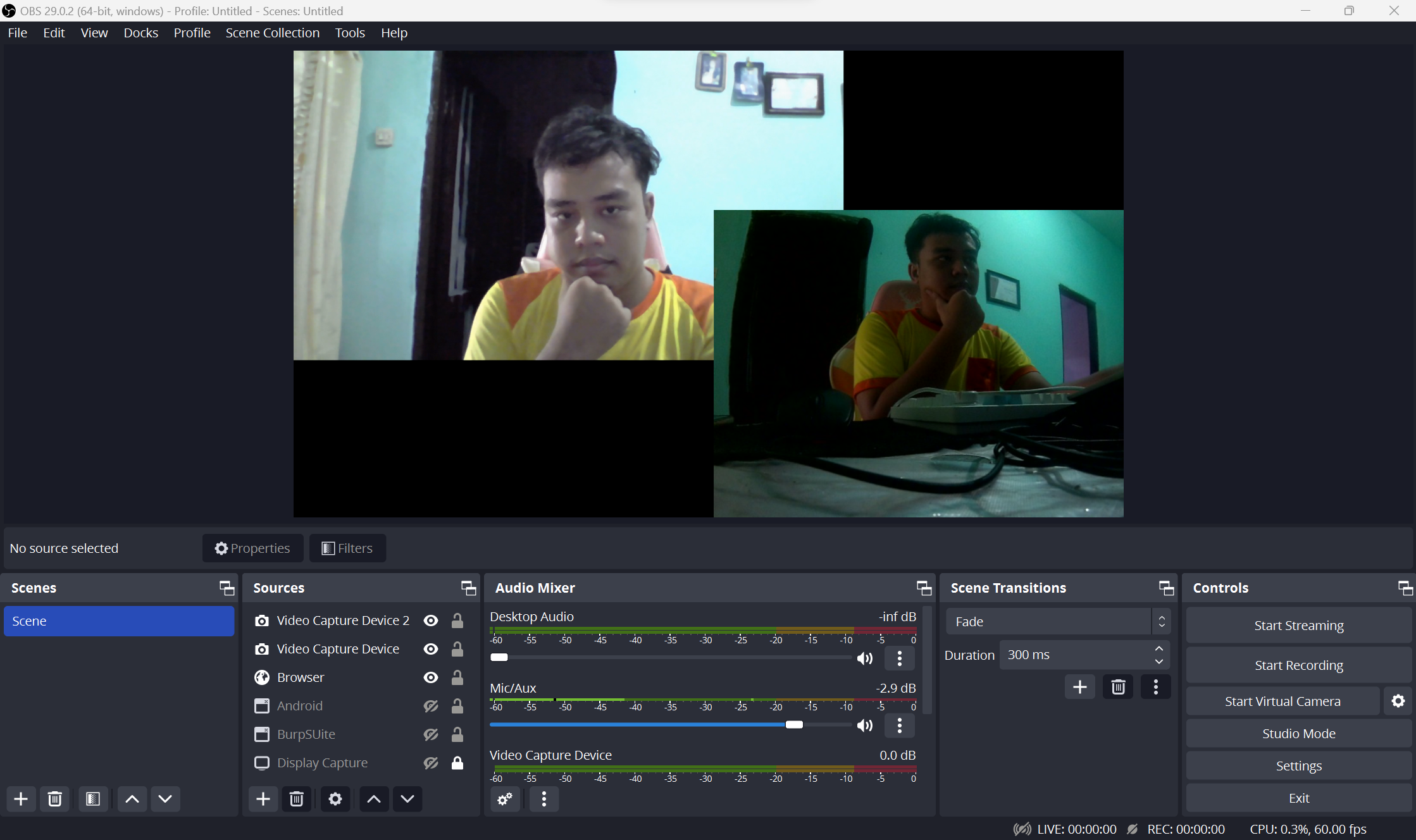
Task: Open Mic/Aux options three dots
Action: 900,726
